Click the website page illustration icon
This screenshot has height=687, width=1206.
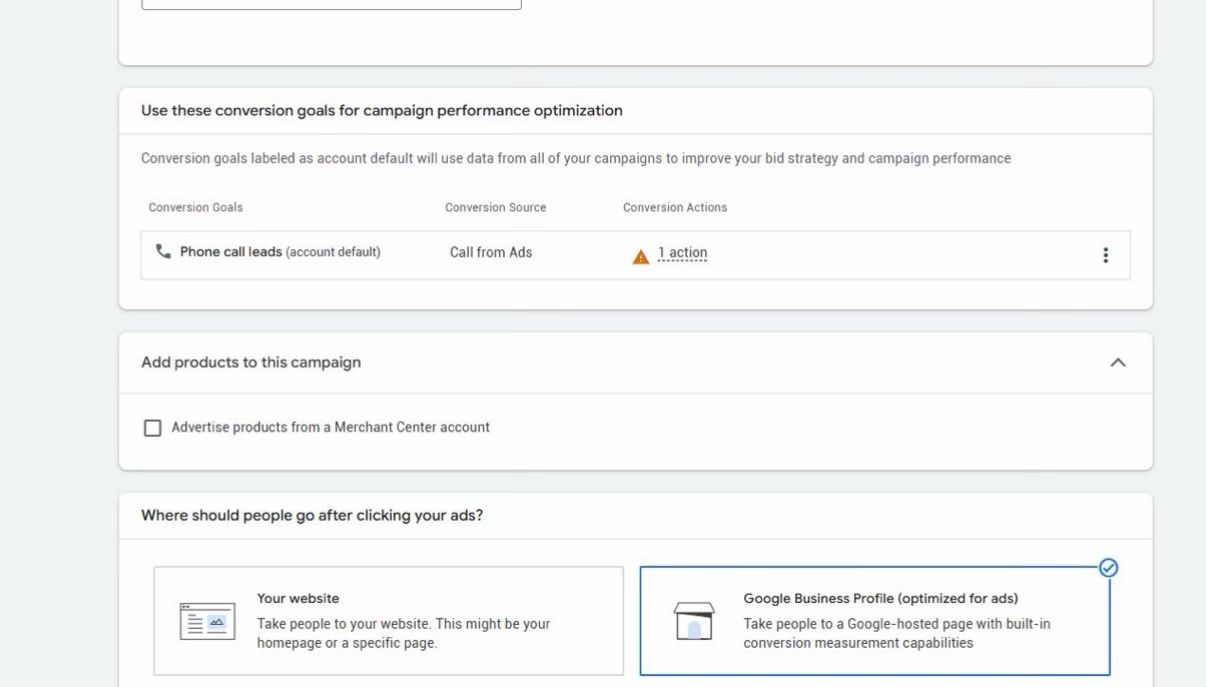pos(207,621)
